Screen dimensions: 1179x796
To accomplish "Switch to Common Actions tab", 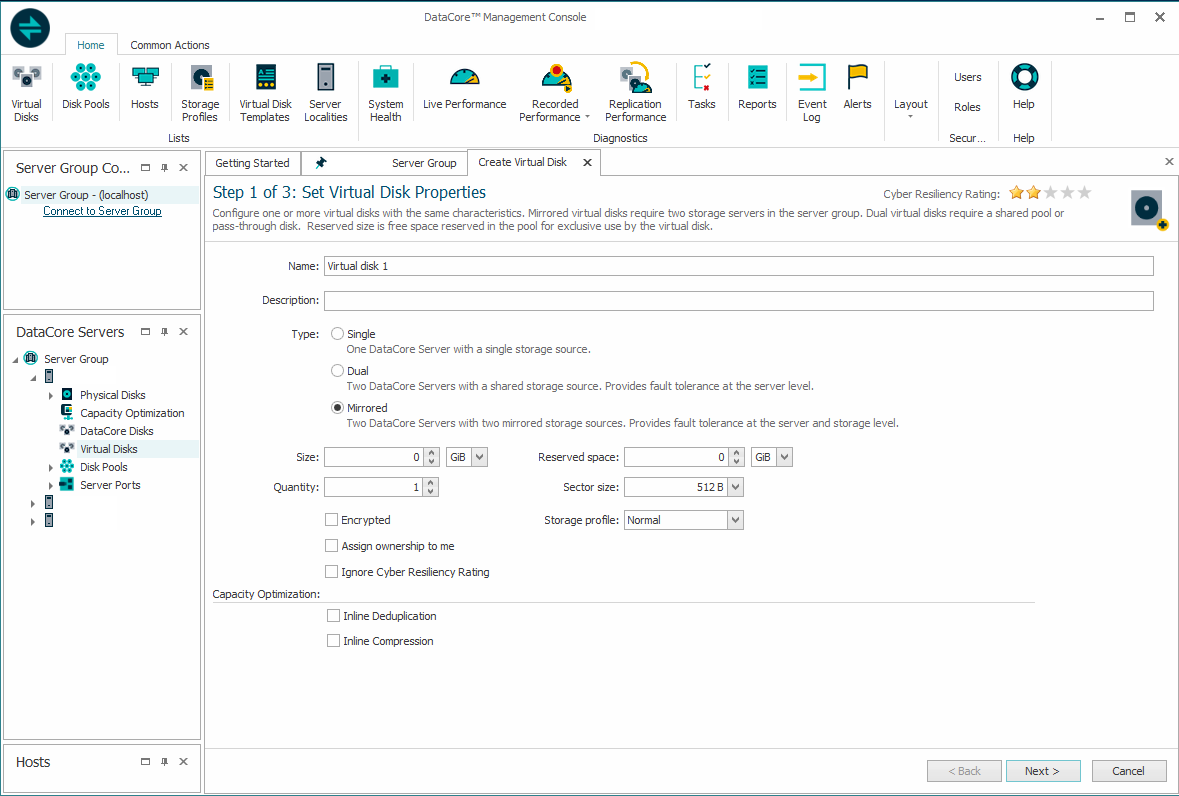I will click(x=170, y=45).
